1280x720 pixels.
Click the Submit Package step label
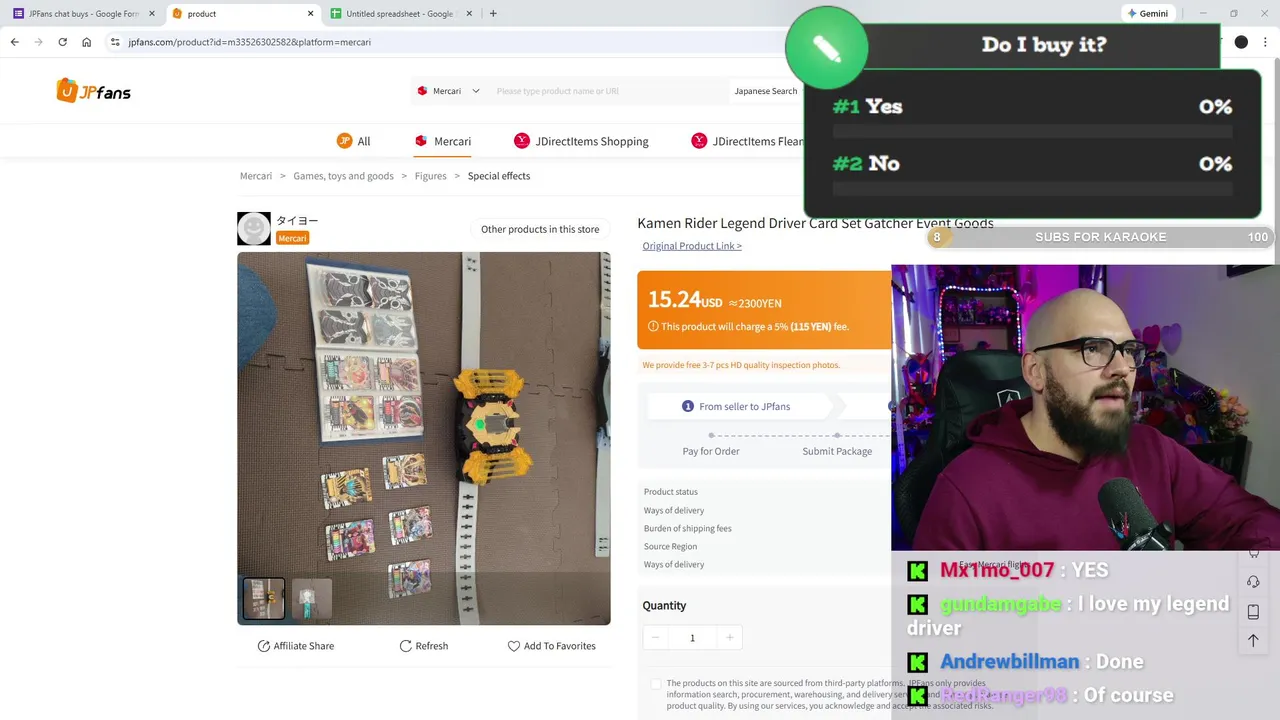[837, 451]
